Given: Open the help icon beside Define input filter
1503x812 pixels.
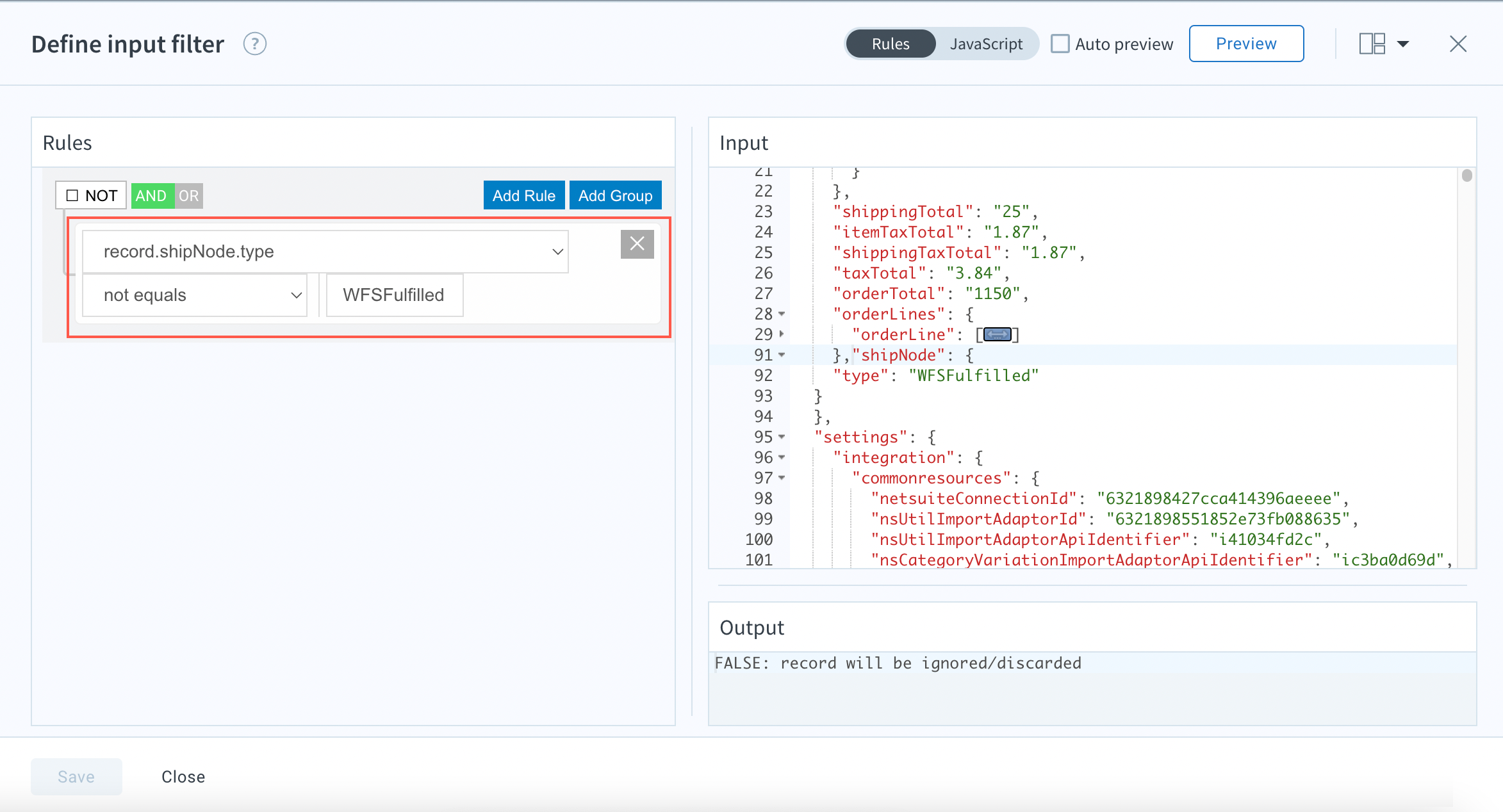Looking at the screenshot, I should (x=254, y=44).
